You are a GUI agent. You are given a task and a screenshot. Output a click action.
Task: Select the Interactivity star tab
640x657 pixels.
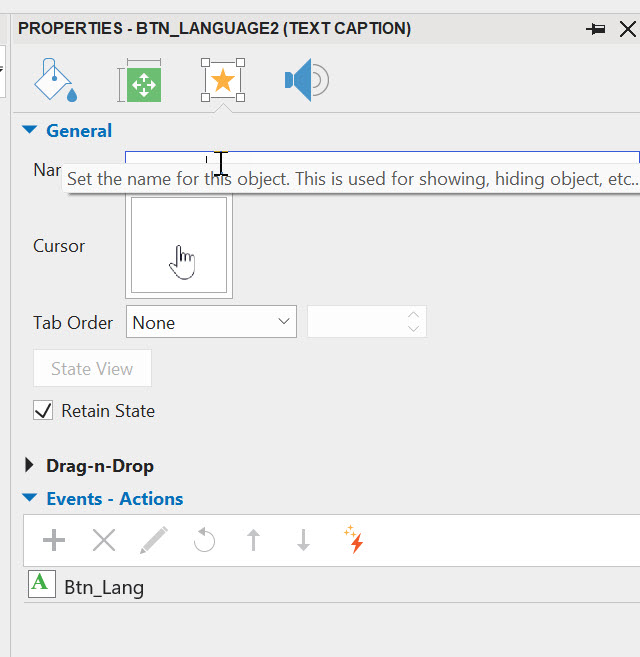click(x=223, y=80)
